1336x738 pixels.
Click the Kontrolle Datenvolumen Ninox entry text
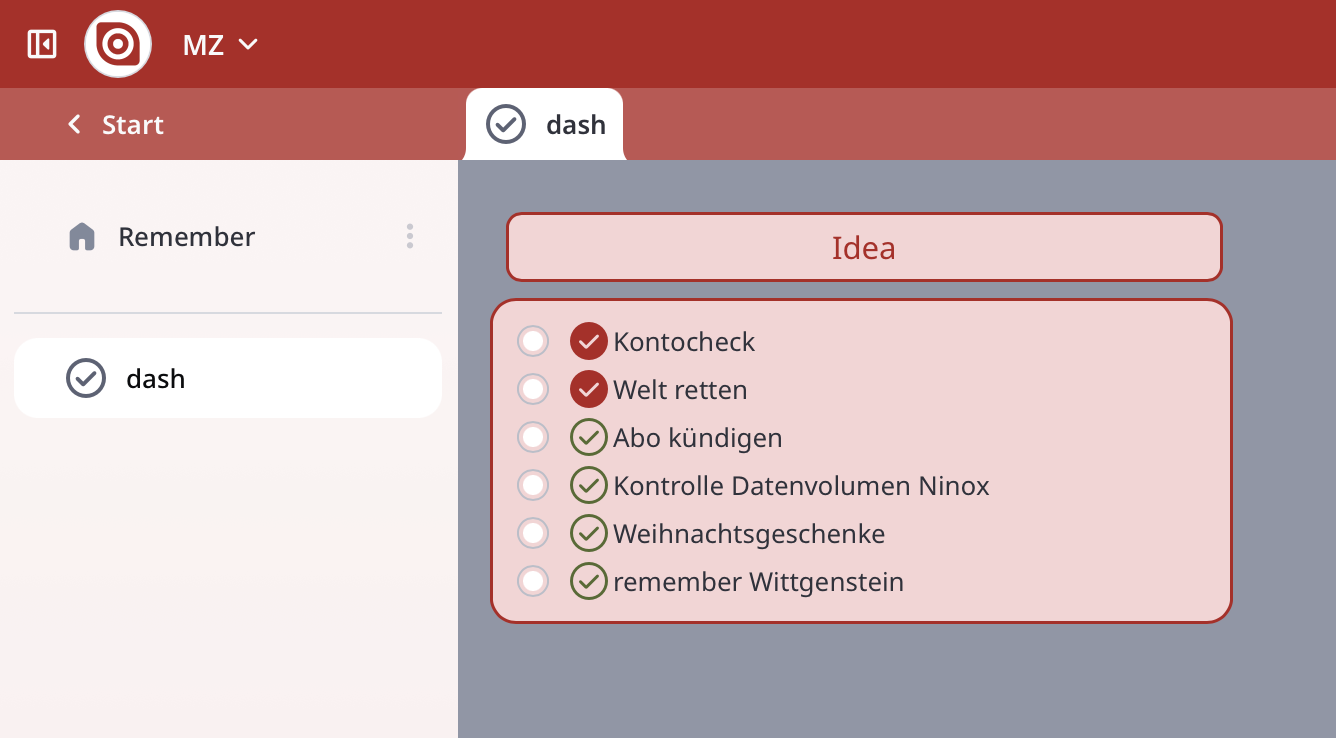[x=801, y=486]
